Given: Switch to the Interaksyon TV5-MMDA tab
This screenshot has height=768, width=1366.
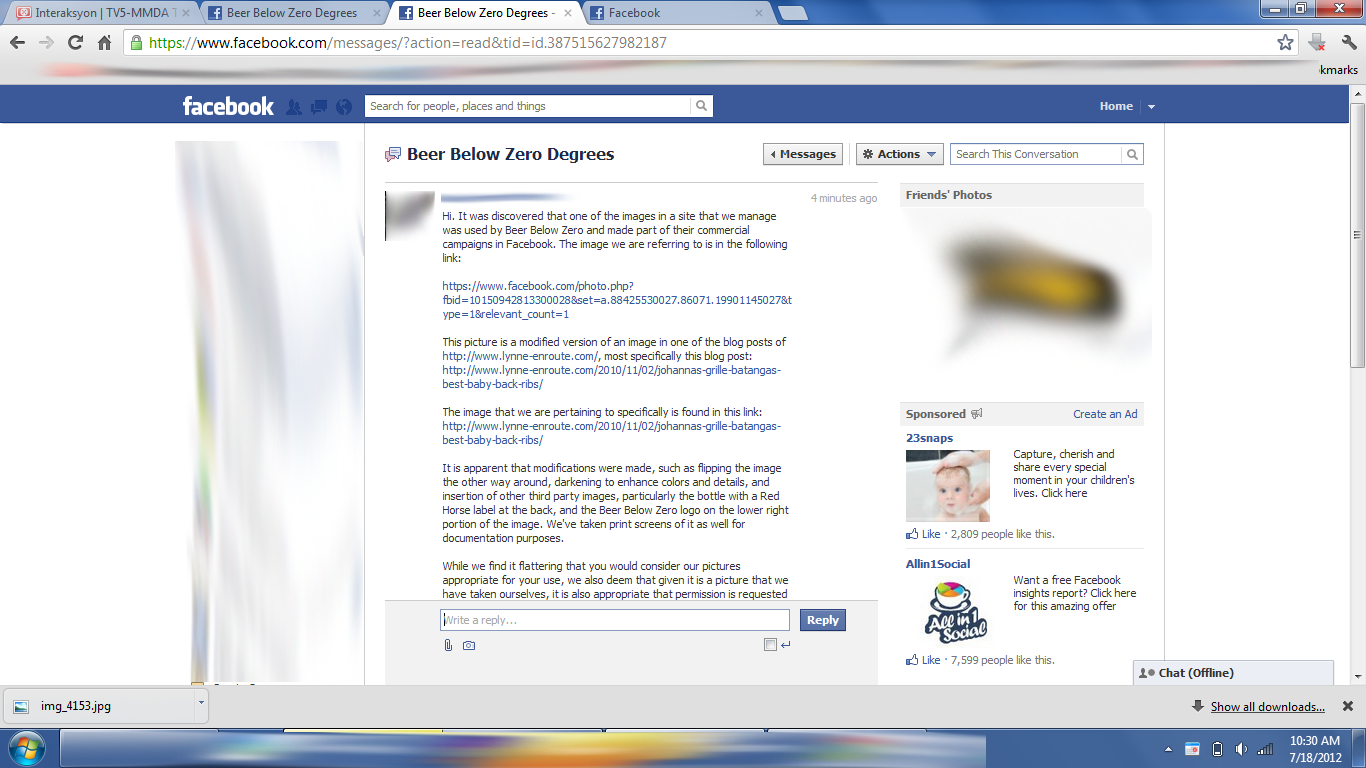Looking at the screenshot, I should (101, 13).
